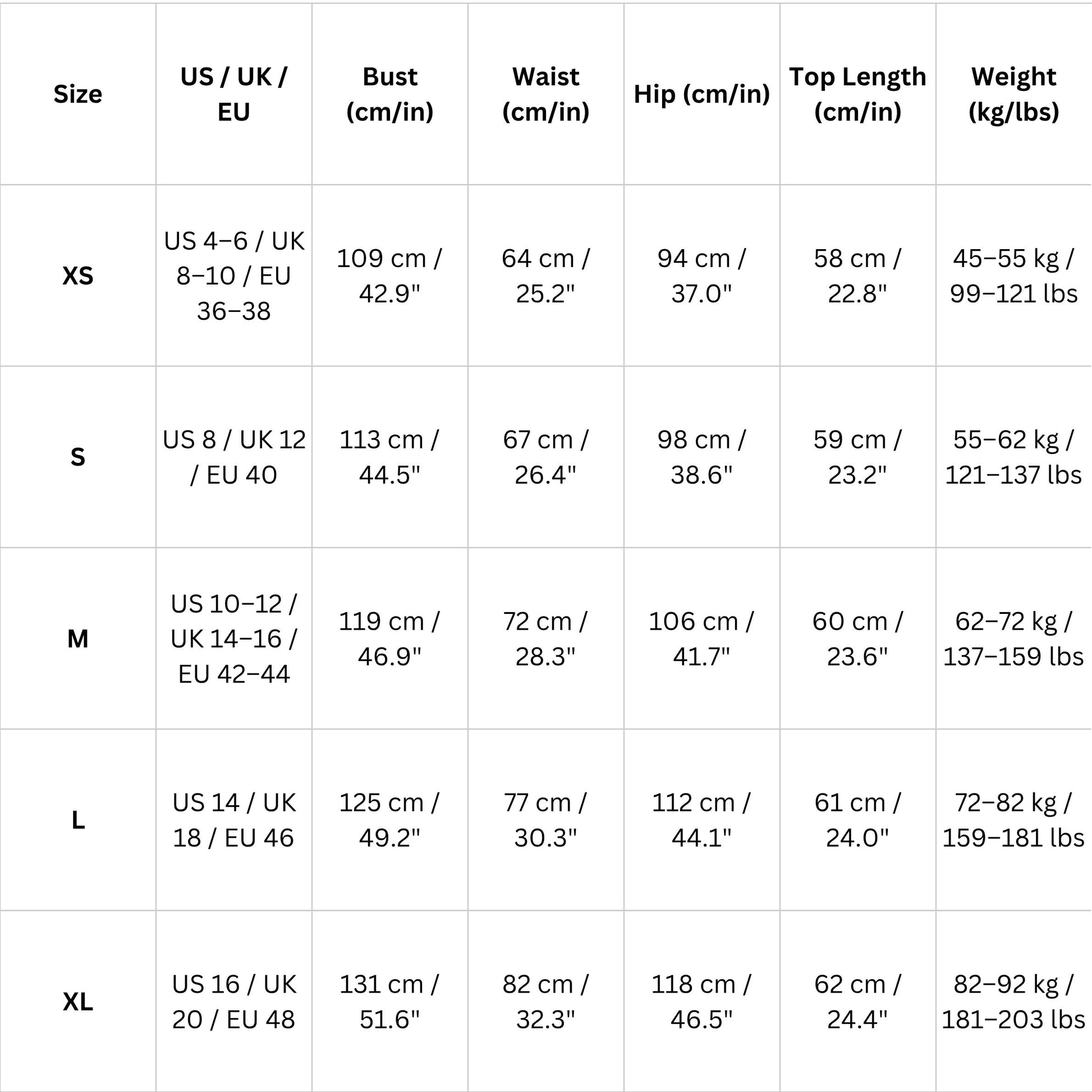
Task: Click the Size column header
Action: click(78, 94)
